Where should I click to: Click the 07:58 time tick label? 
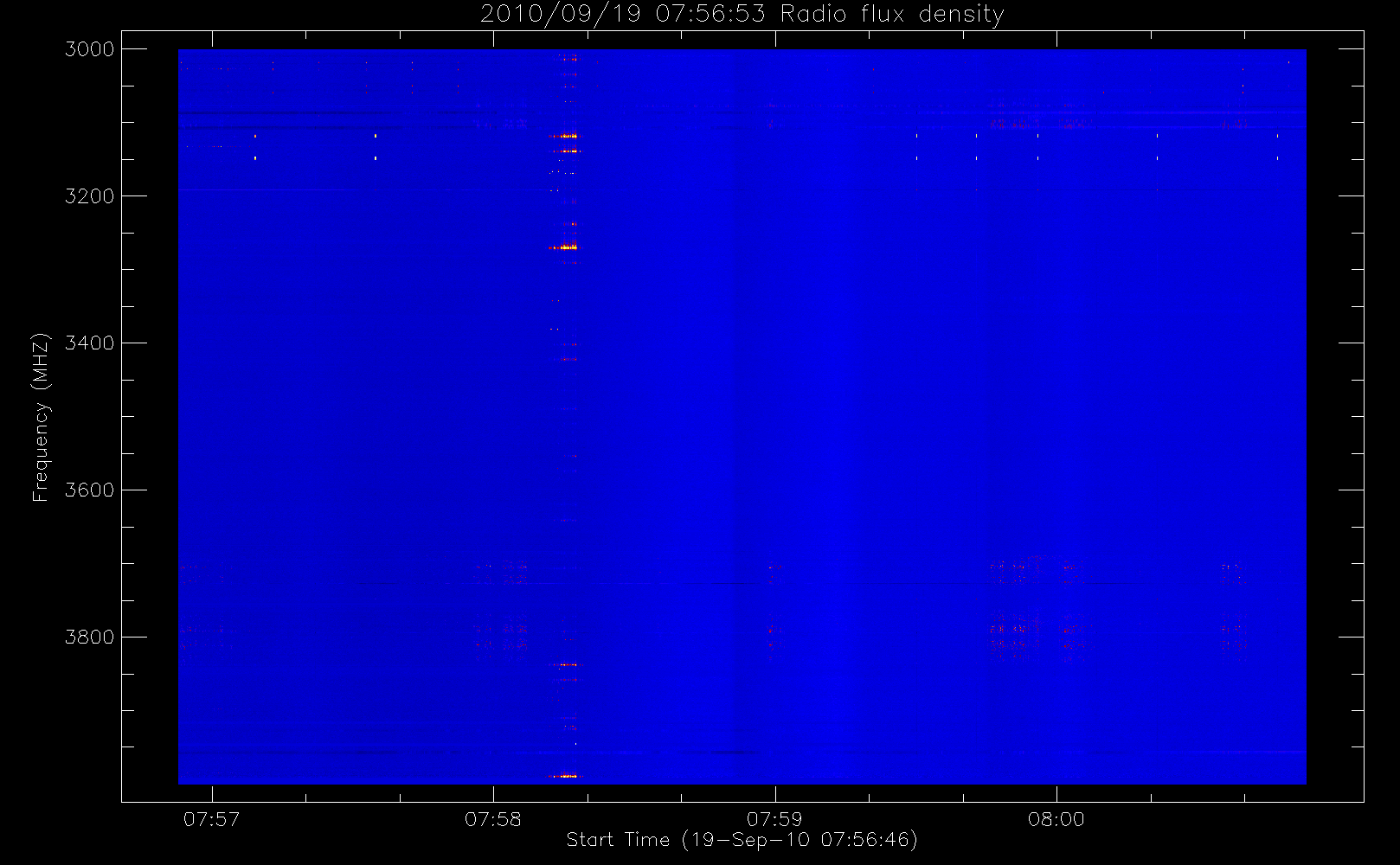coord(493,819)
